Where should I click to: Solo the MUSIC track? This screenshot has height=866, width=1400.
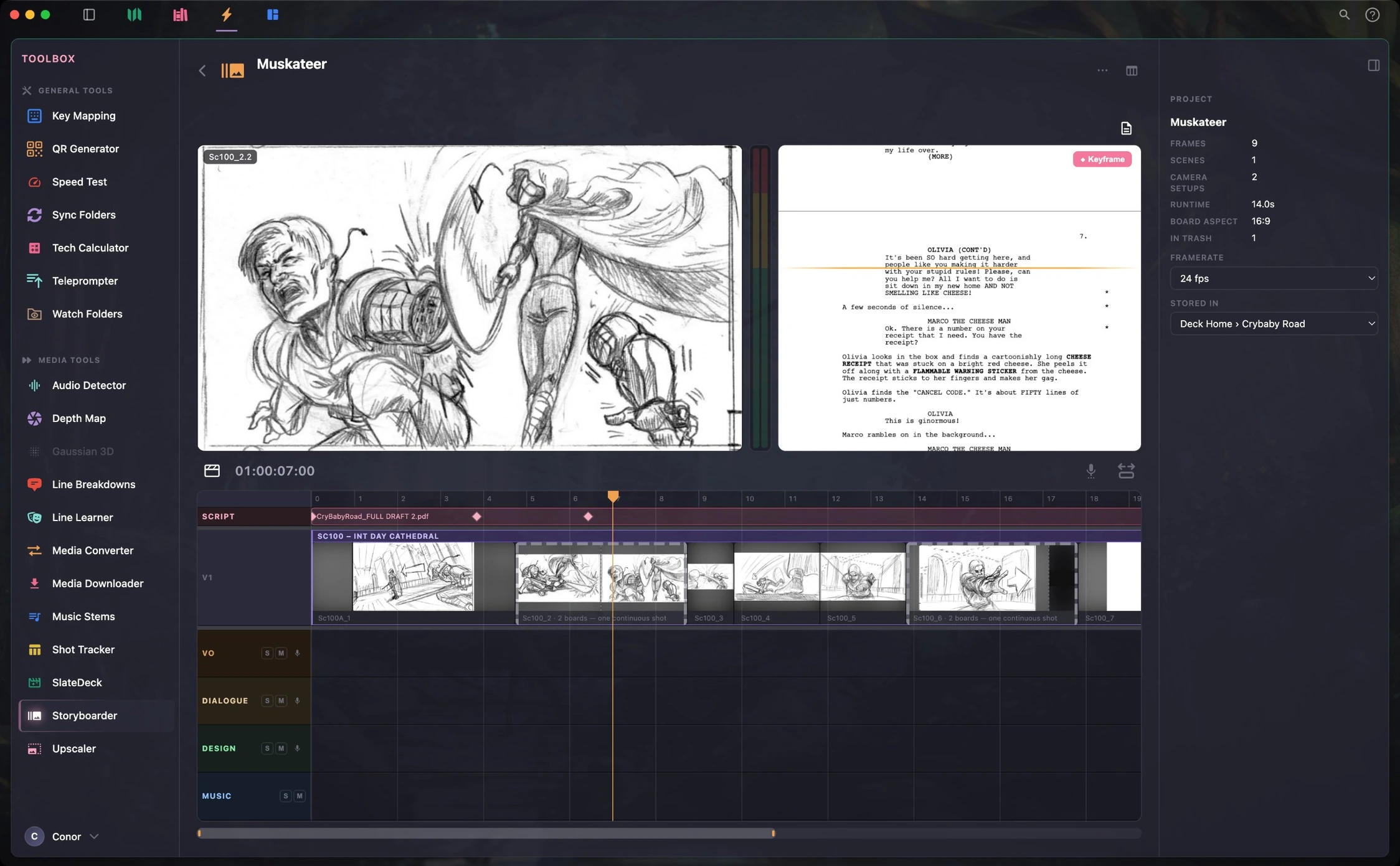pyautogui.click(x=285, y=796)
